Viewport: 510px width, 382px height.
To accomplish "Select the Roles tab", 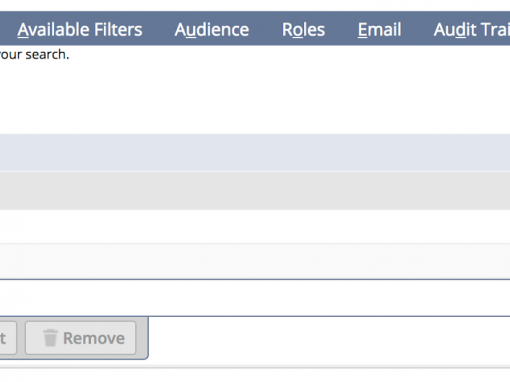I will click(303, 30).
